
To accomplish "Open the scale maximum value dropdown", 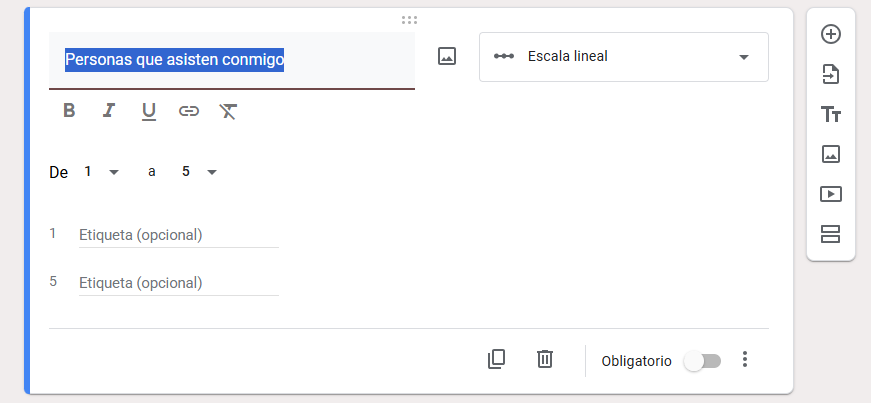I will click(199, 172).
